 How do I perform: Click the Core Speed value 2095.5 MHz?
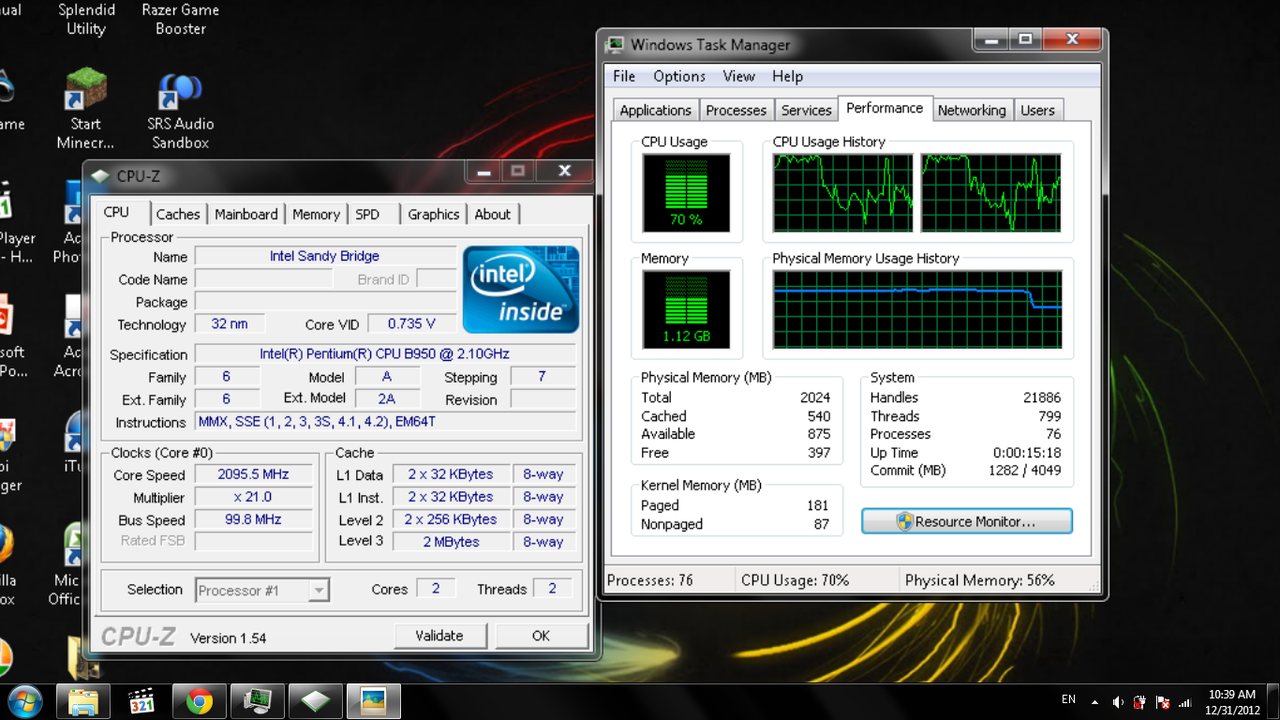click(254, 474)
